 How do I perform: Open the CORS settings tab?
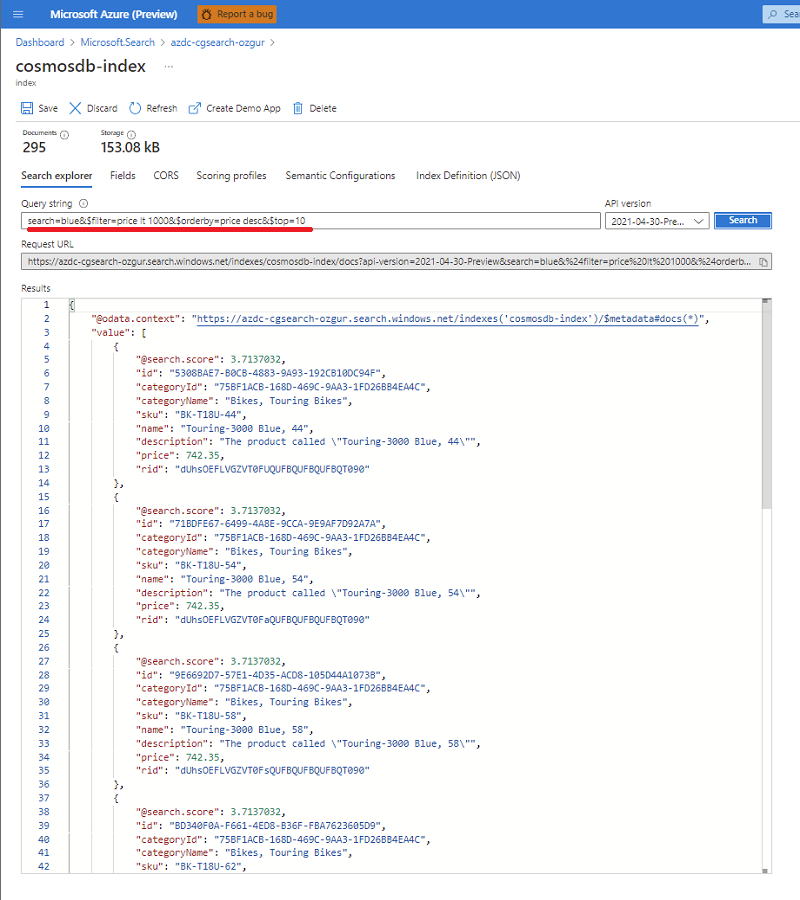tap(165, 175)
